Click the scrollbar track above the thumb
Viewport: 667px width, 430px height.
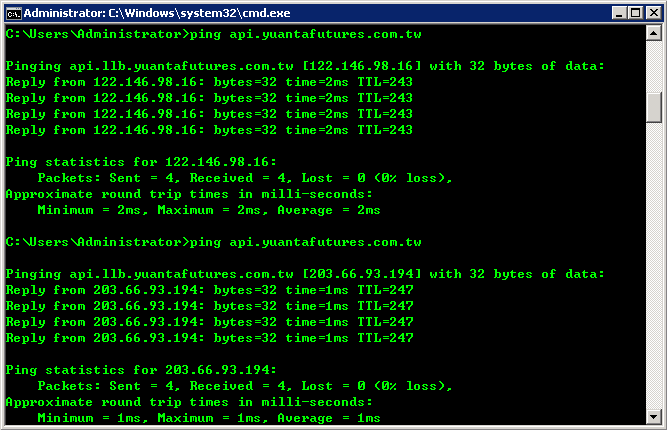coord(653,66)
